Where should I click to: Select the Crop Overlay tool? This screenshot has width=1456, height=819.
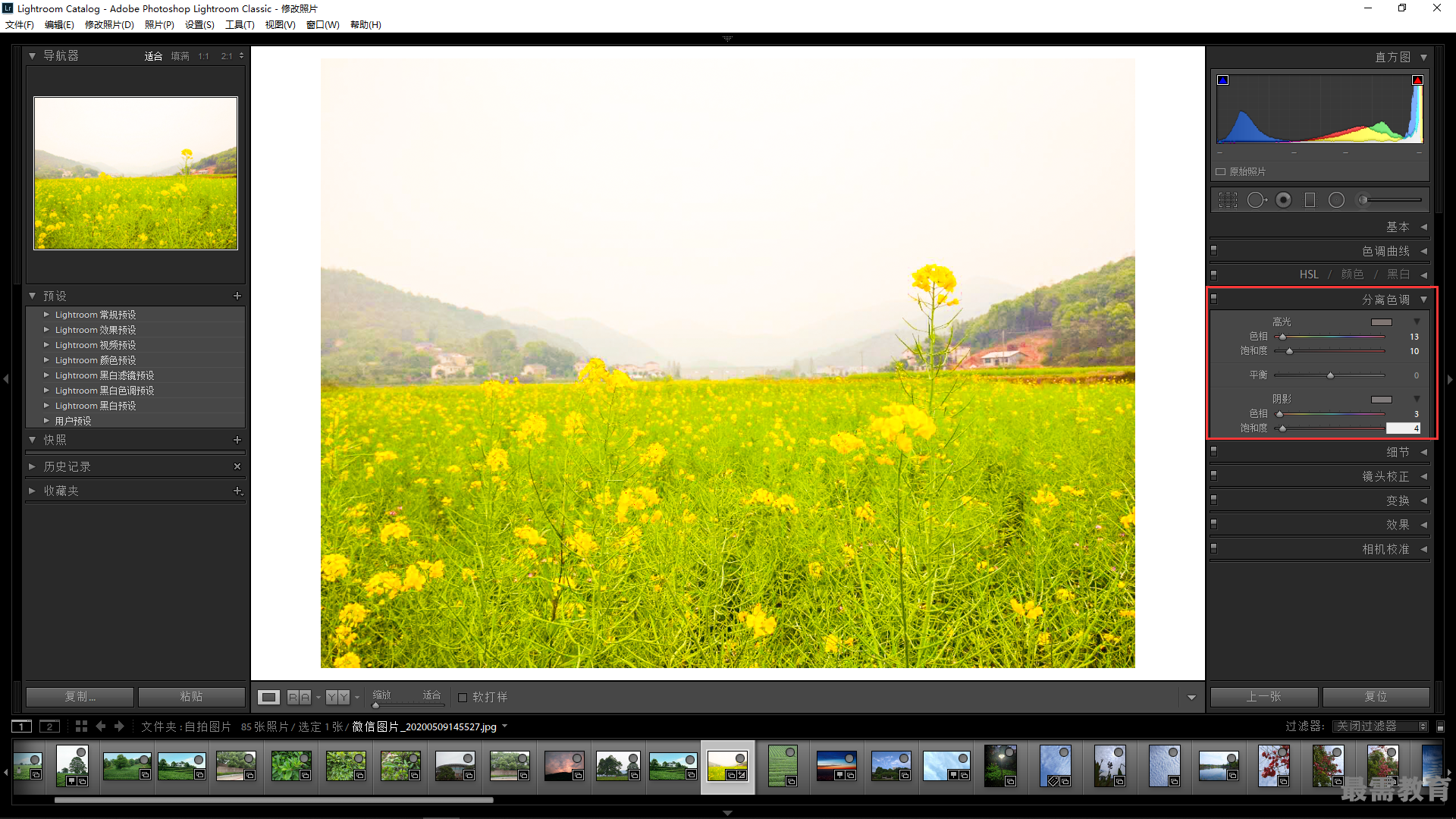tap(1228, 200)
